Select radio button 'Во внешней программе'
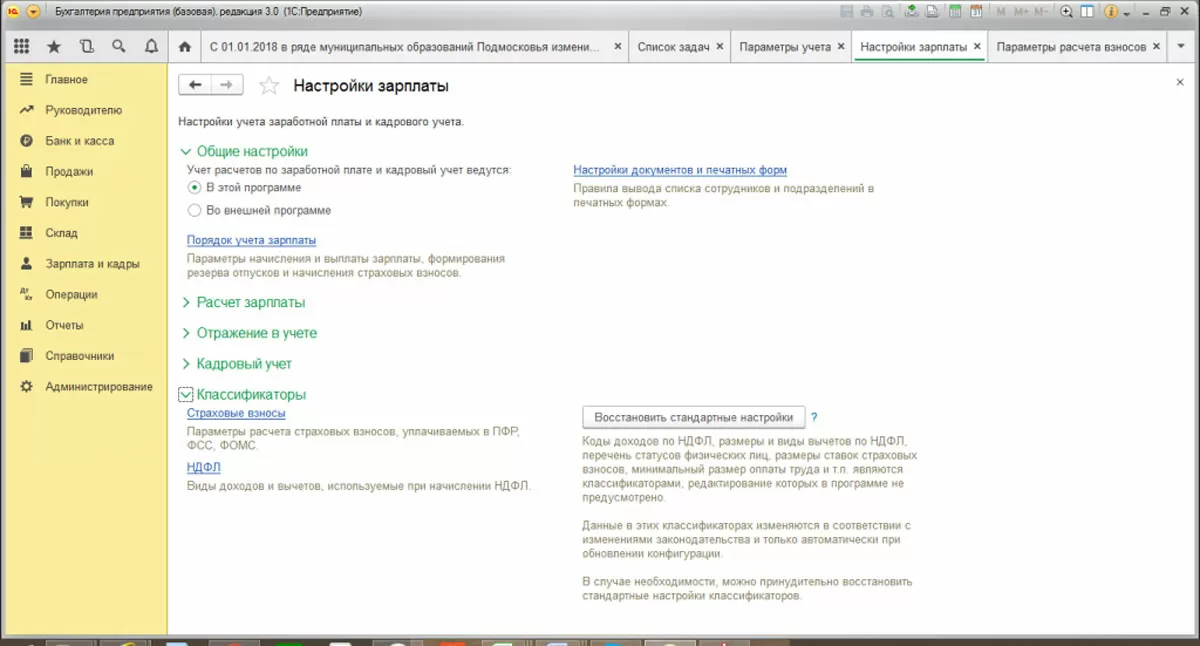This screenshot has width=1200, height=646. (195, 210)
